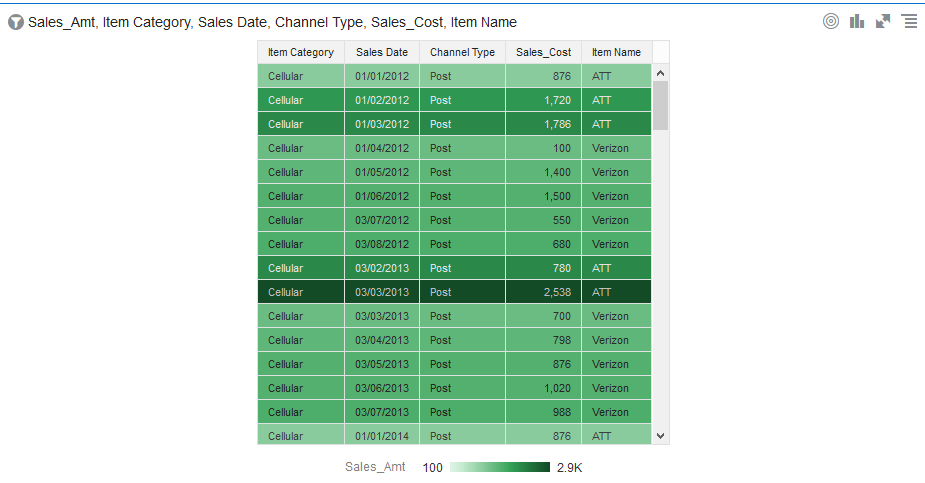Select the Item Category column header
Screen dimensions: 925x483
(x=301, y=52)
